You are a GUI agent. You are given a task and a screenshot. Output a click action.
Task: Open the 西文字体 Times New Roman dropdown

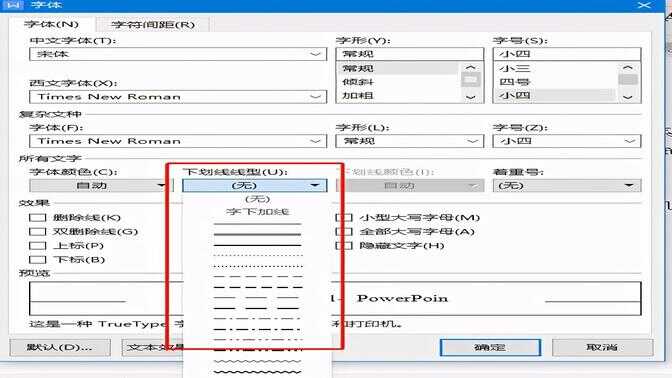tap(178, 96)
